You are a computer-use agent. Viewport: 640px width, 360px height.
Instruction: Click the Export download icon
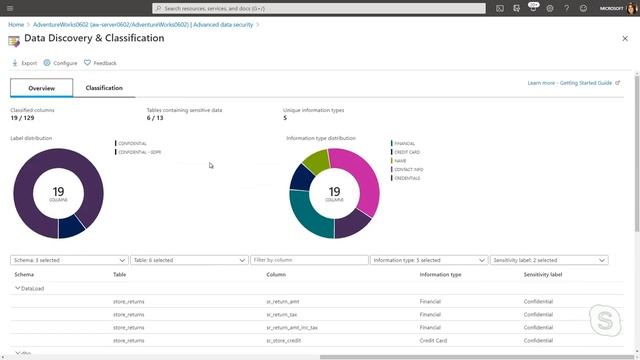pos(15,63)
